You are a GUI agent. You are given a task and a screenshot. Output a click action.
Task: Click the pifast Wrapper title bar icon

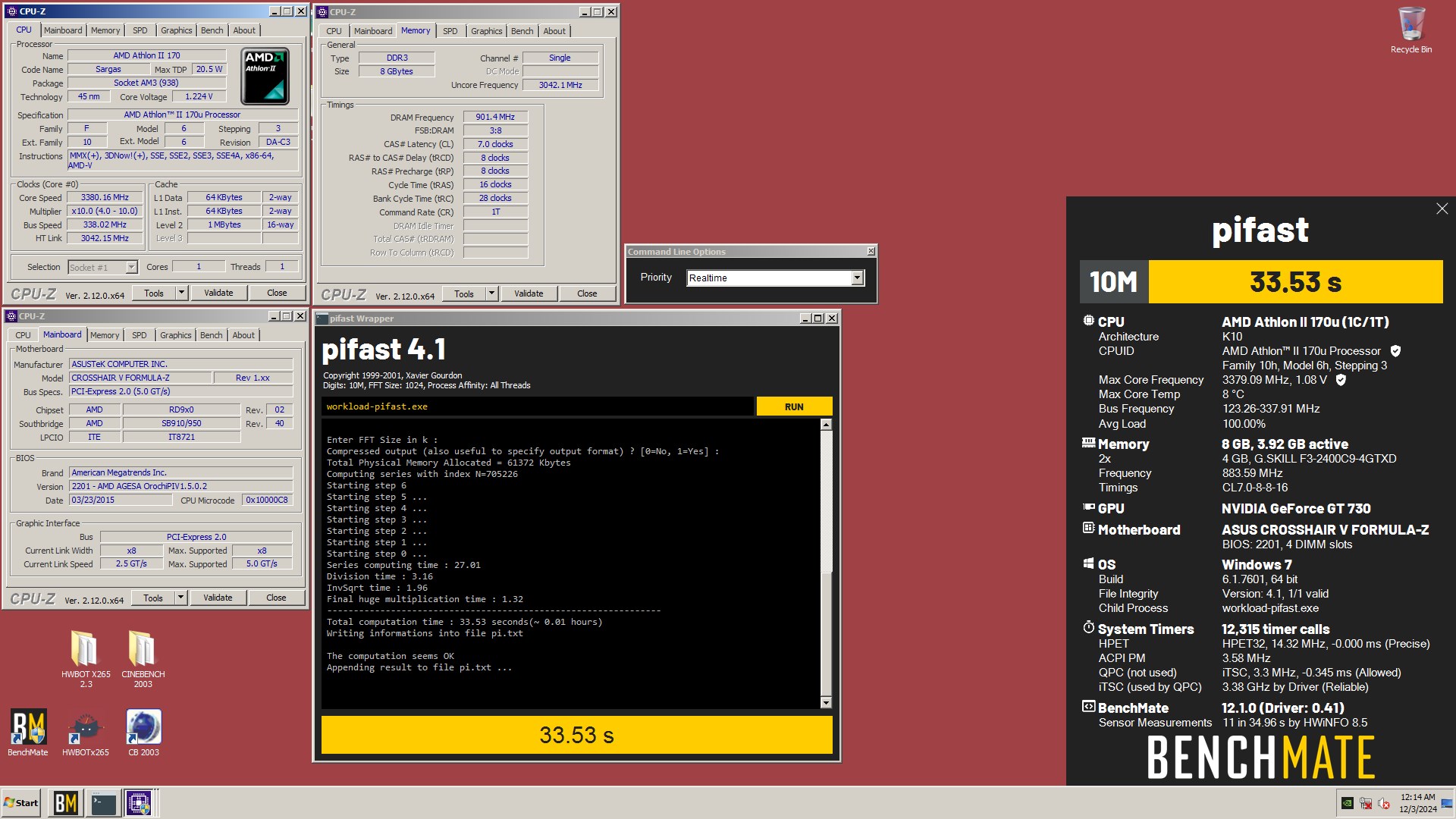322,318
